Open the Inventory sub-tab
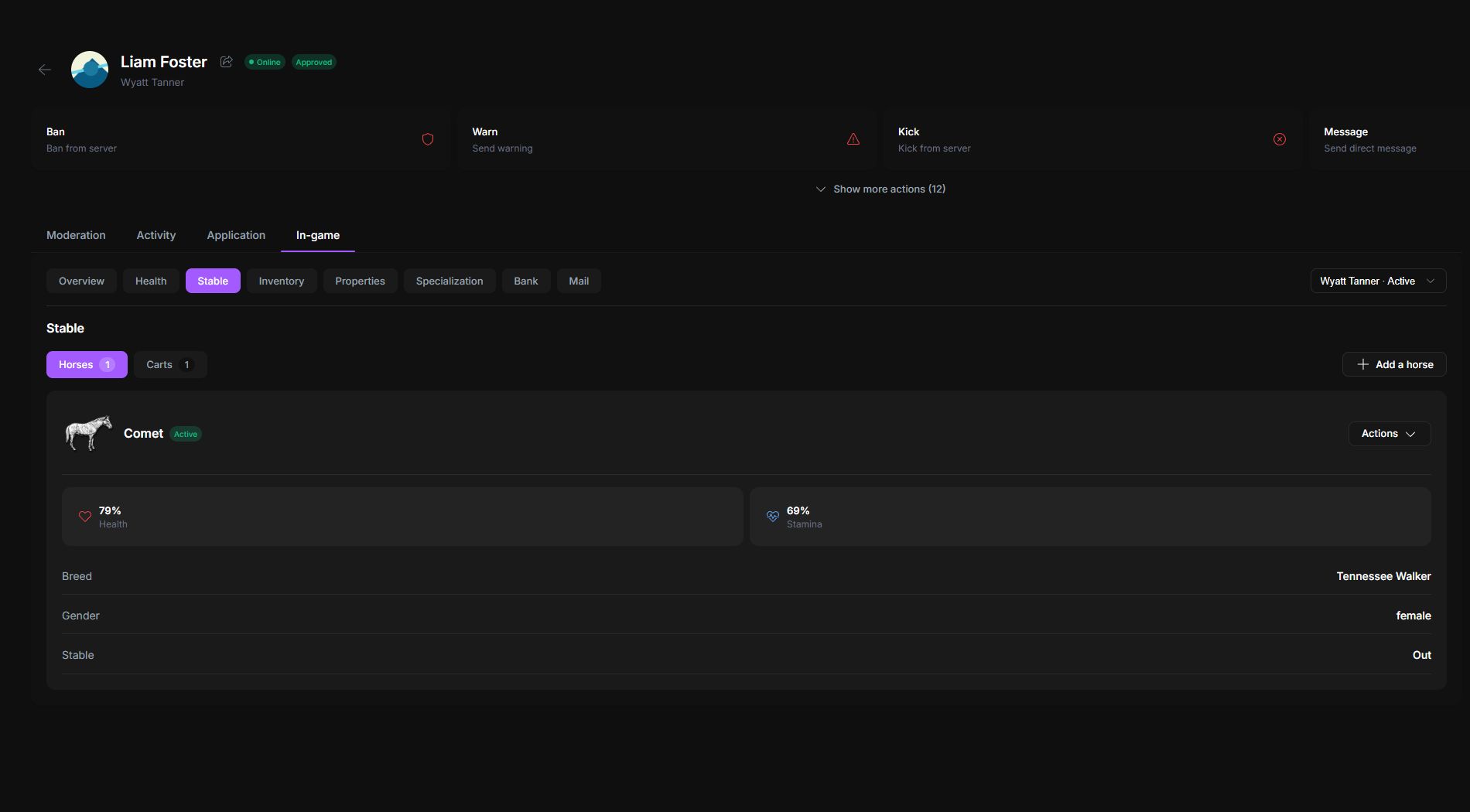This screenshot has width=1470, height=812. point(282,281)
